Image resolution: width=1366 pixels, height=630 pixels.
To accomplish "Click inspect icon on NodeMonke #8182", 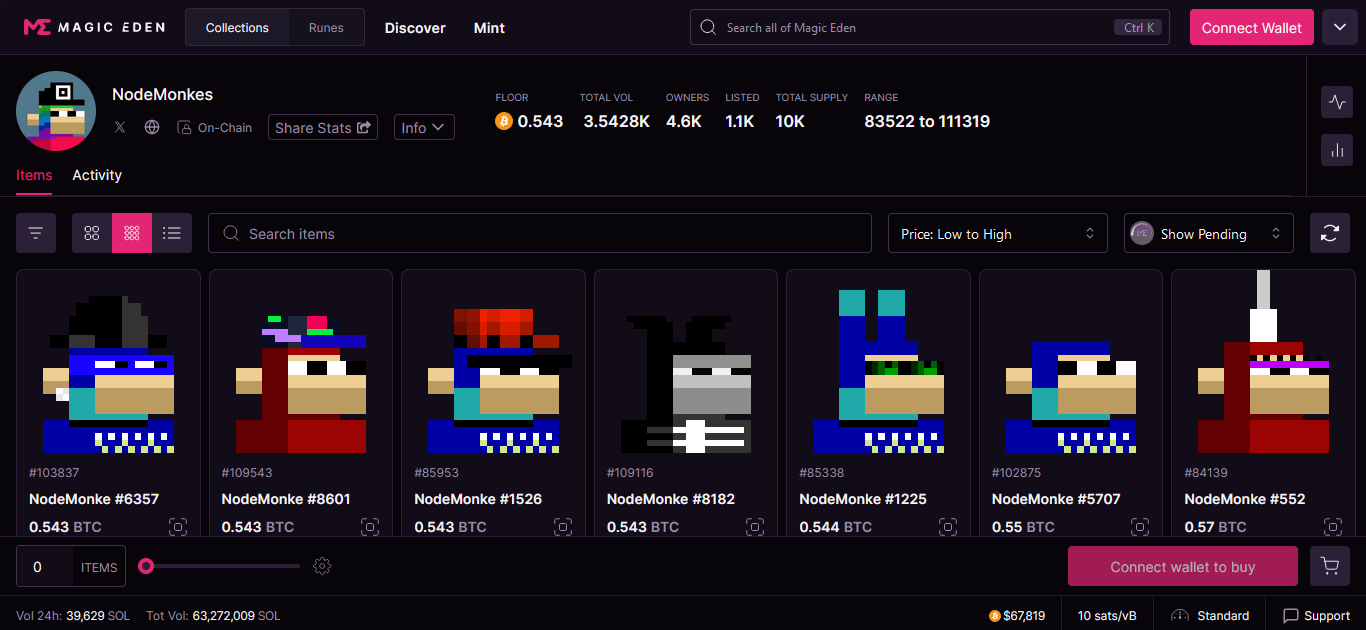I will (755, 527).
